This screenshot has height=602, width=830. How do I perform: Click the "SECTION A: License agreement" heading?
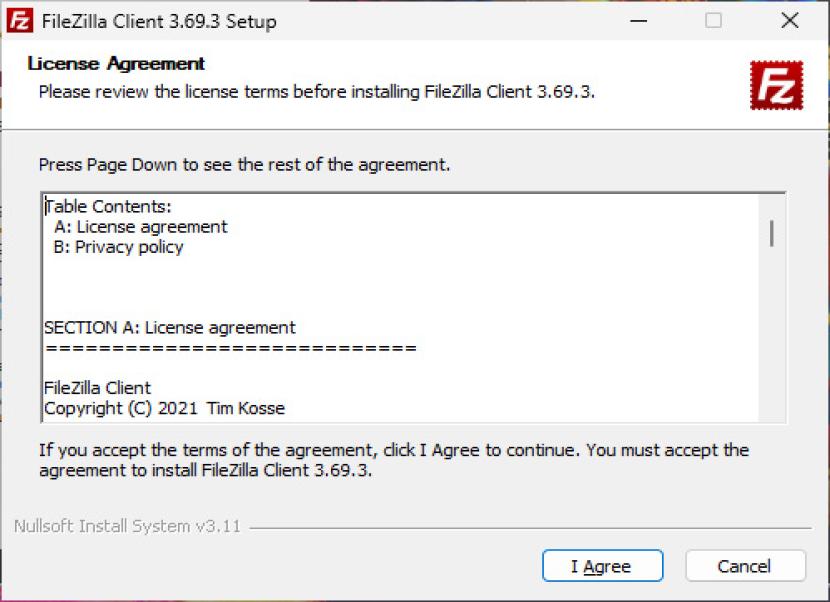(x=170, y=328)
